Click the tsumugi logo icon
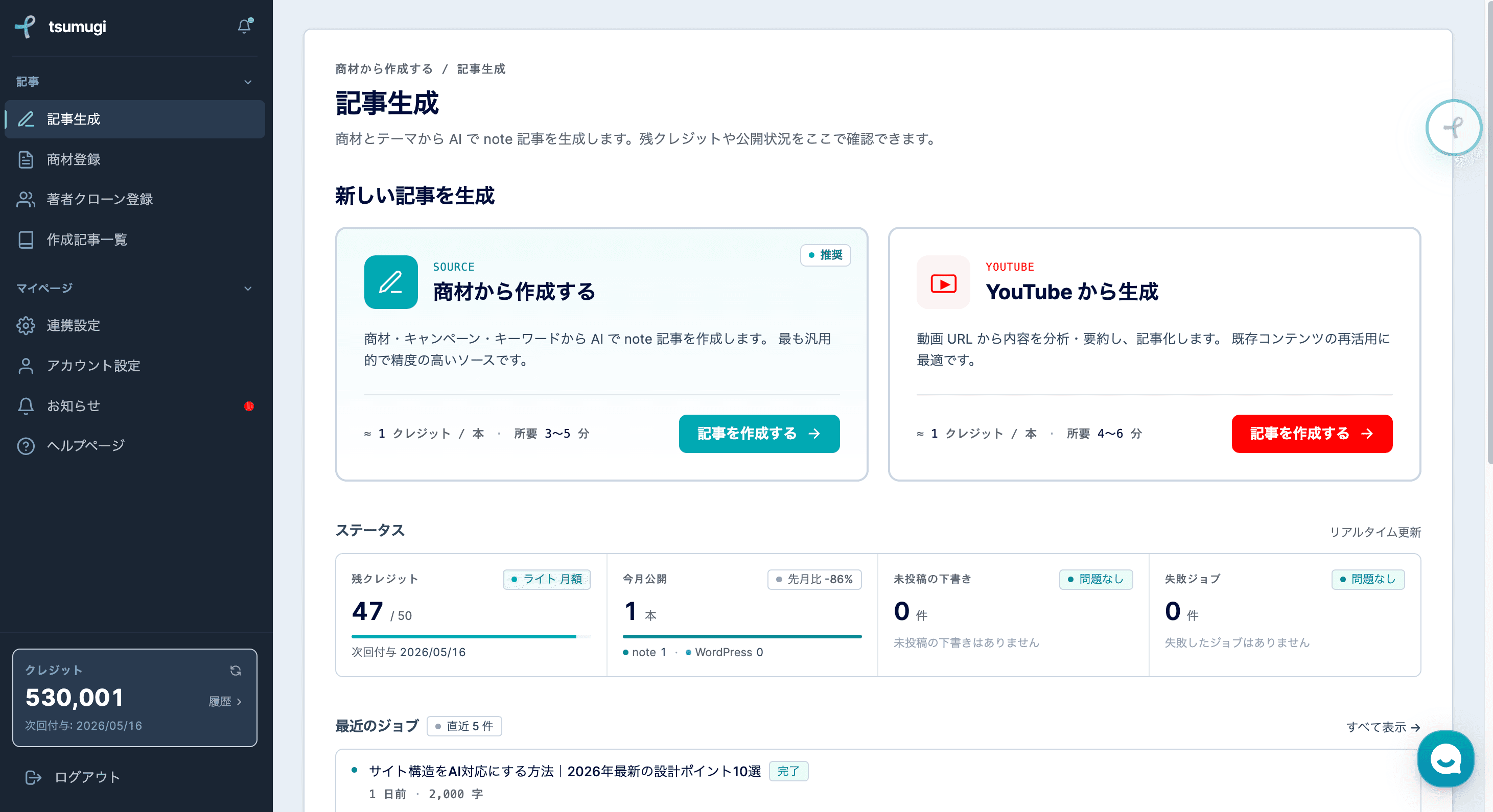This screenshot has width=1493, height=812. click(x=25, y=27)
